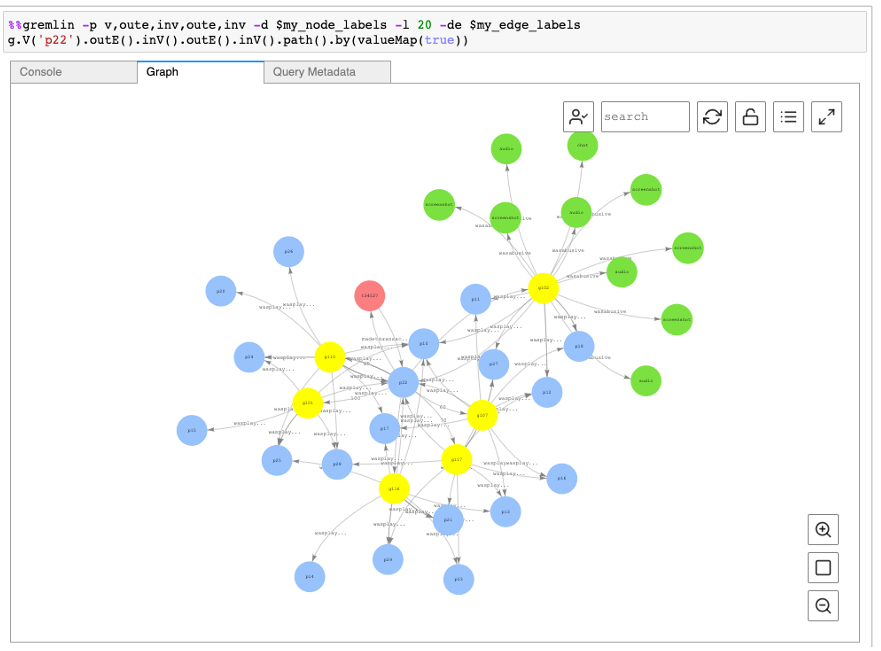Select the yellow g110 node
The height and width of the screenshot is (651, 881).
tap(330, 357)
